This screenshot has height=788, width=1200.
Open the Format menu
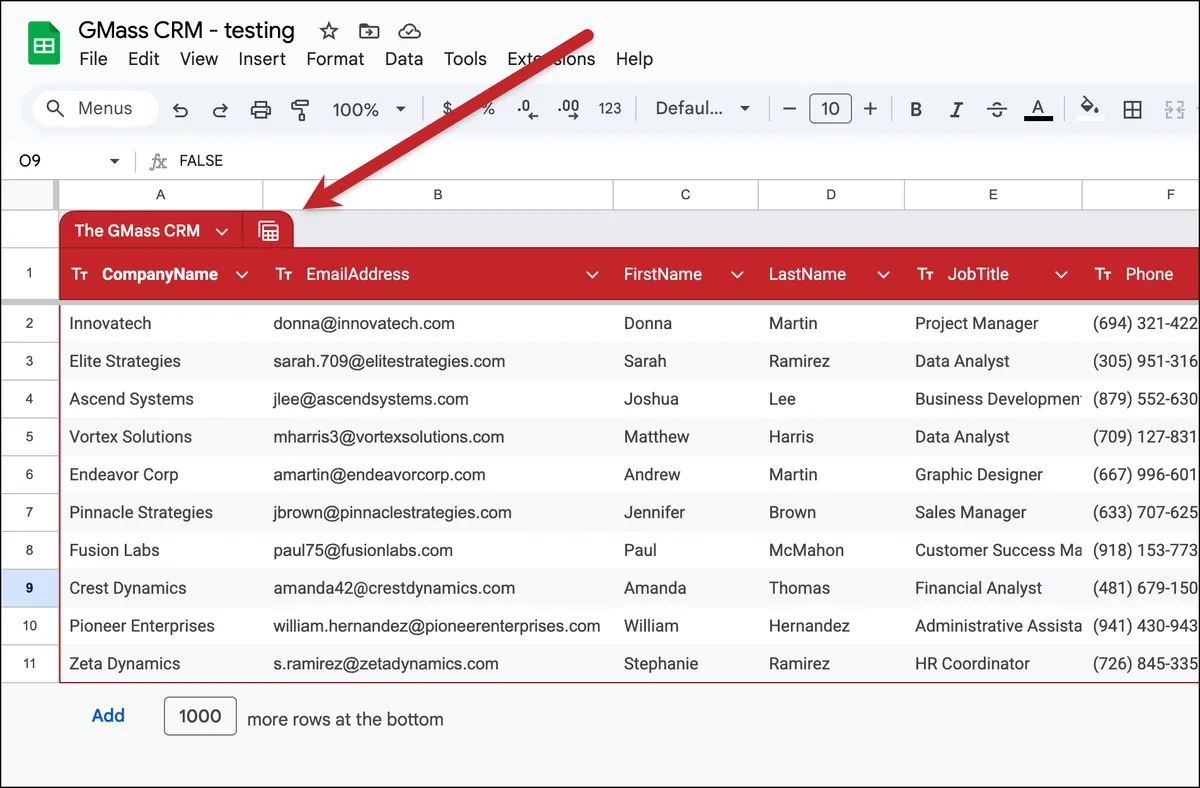point(335,59)
